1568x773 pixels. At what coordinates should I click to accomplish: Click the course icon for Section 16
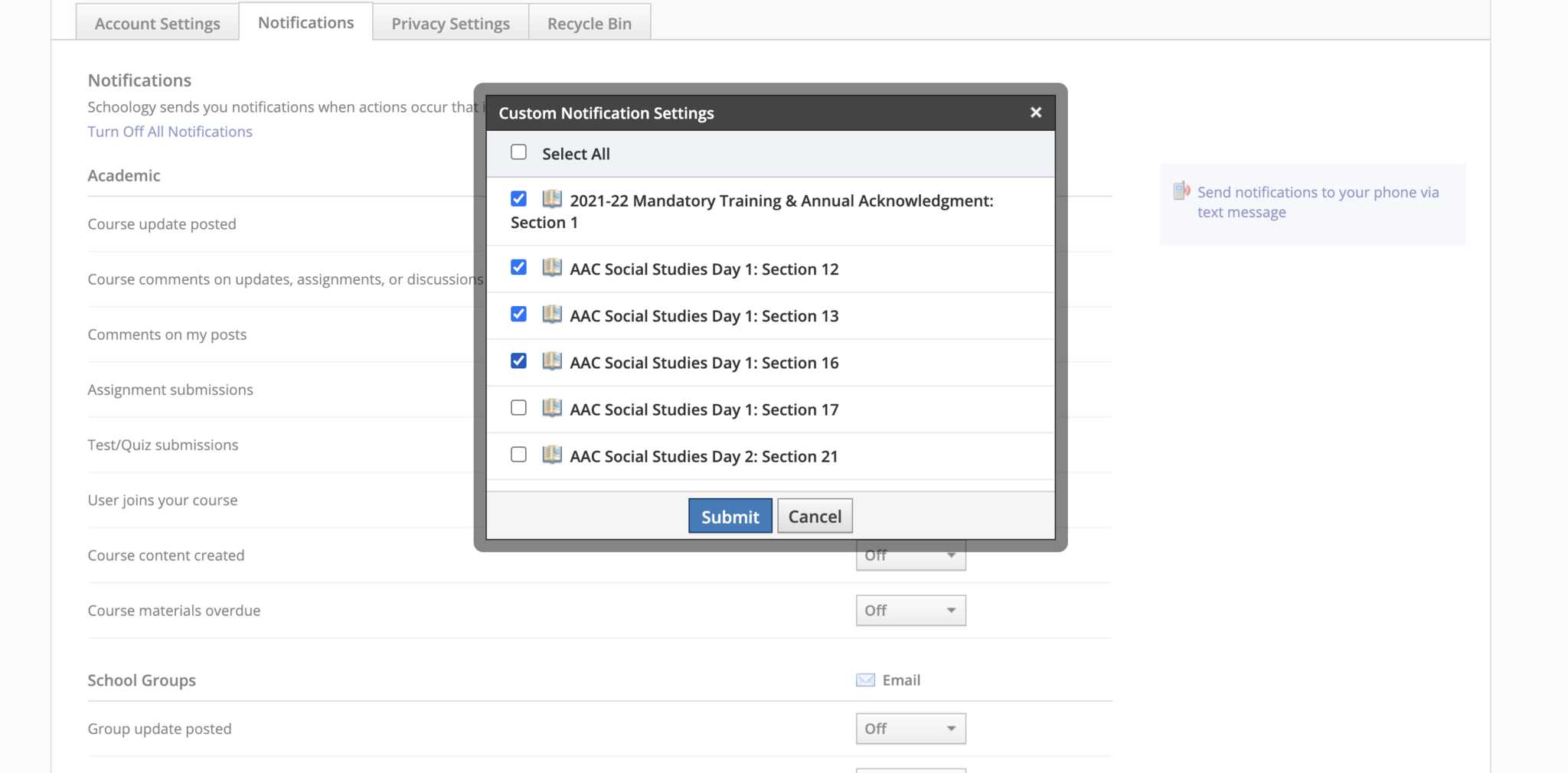(x=551, y=361)
